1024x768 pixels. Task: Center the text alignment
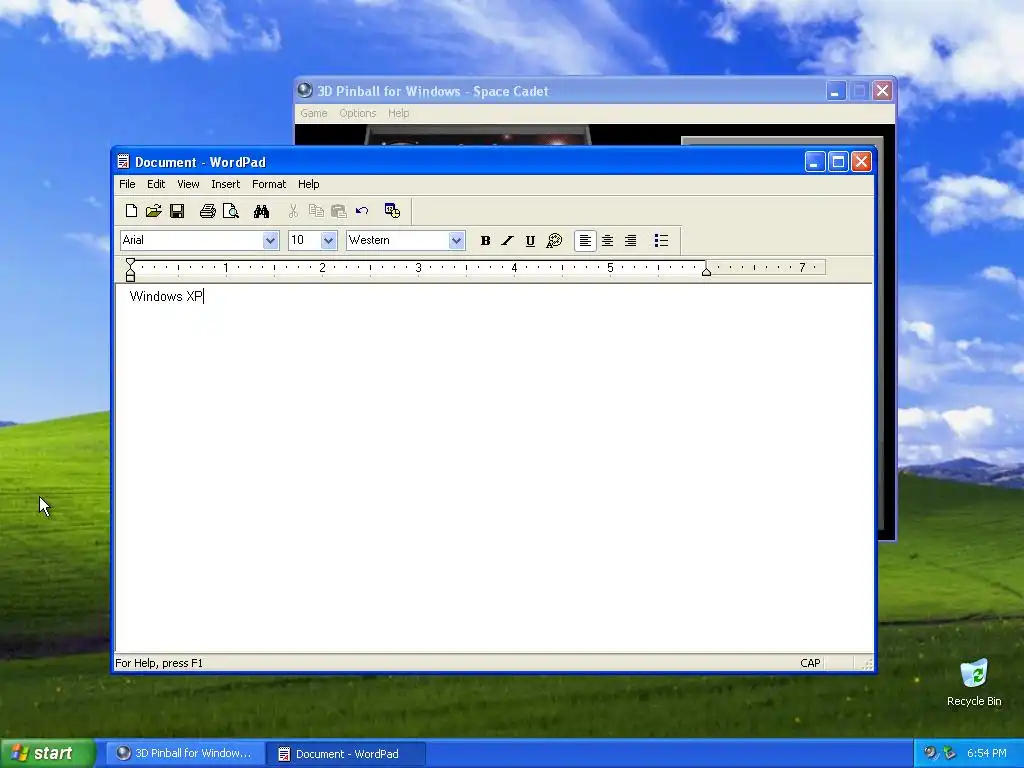[607, 241]
